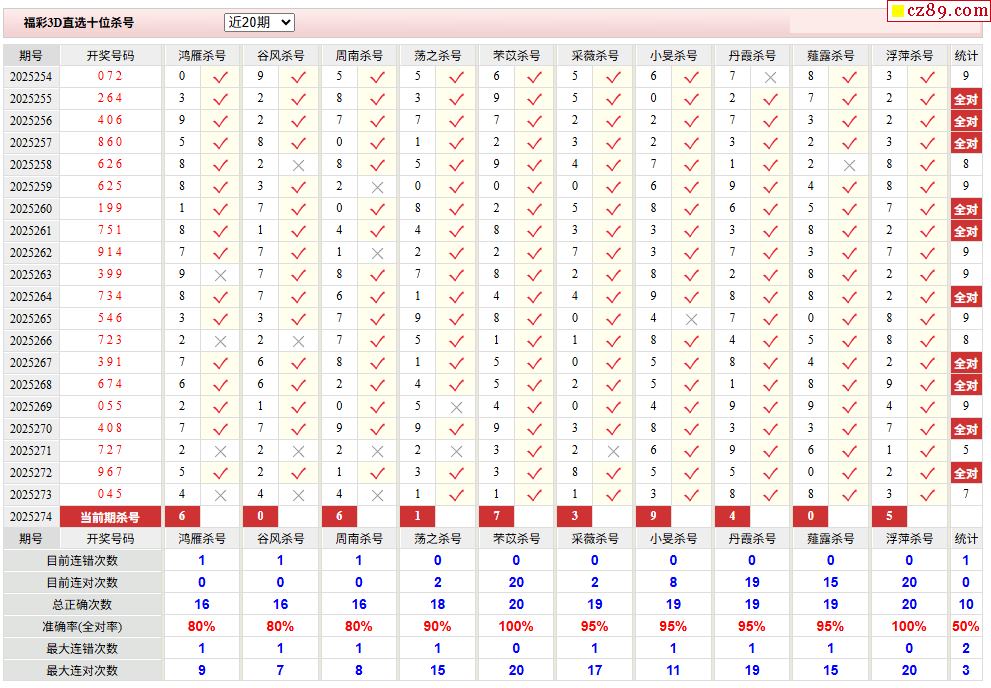Click the cross mark for 小旻杀号 in row 2025265
This screenshot has height=688, width=991.
[691, 319]
